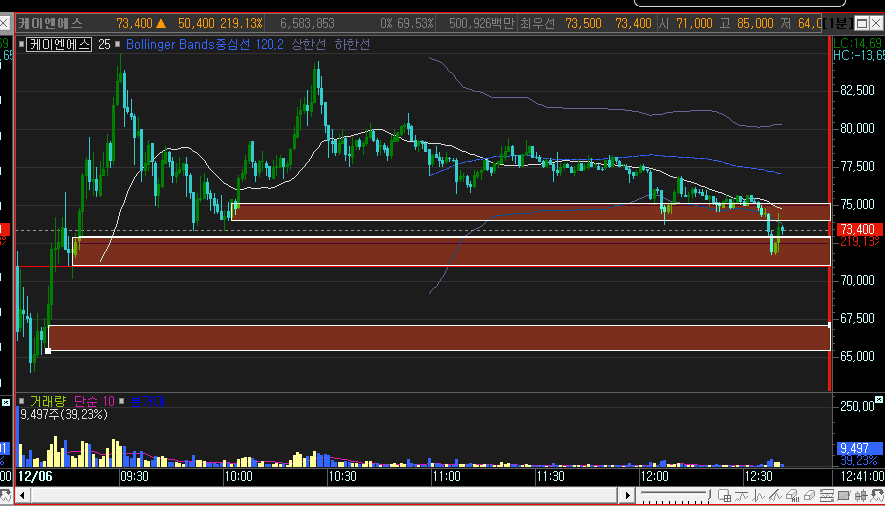Click the horizontal chart scrollbar track
This screenshot has width=885, height=506.
click(325, 496)
